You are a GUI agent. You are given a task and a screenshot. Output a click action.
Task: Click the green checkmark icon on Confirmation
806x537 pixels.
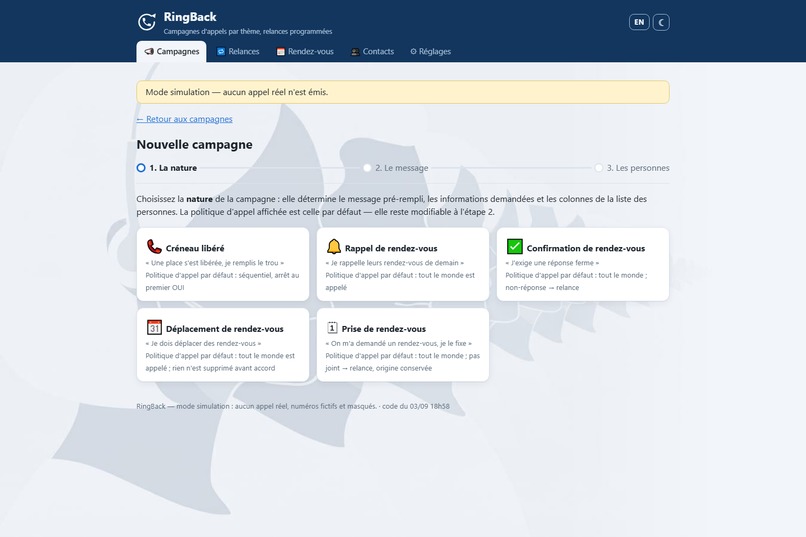[515, 247]
